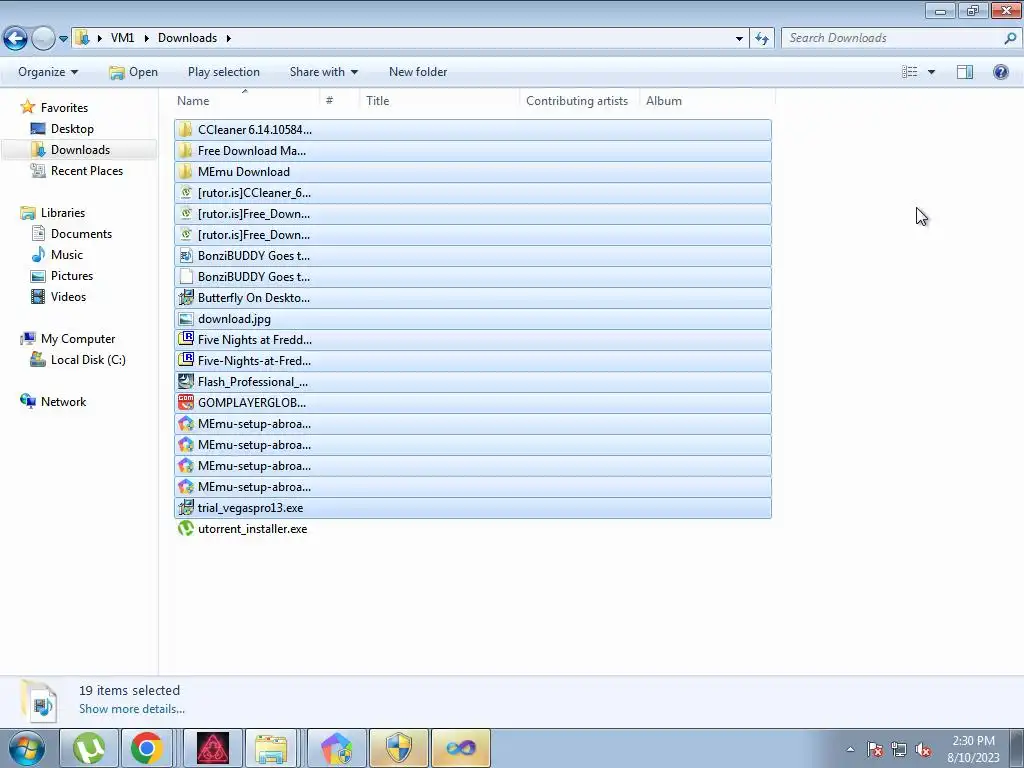
Task: Select the download.jpg image file
Action: [x=473, y=319]
